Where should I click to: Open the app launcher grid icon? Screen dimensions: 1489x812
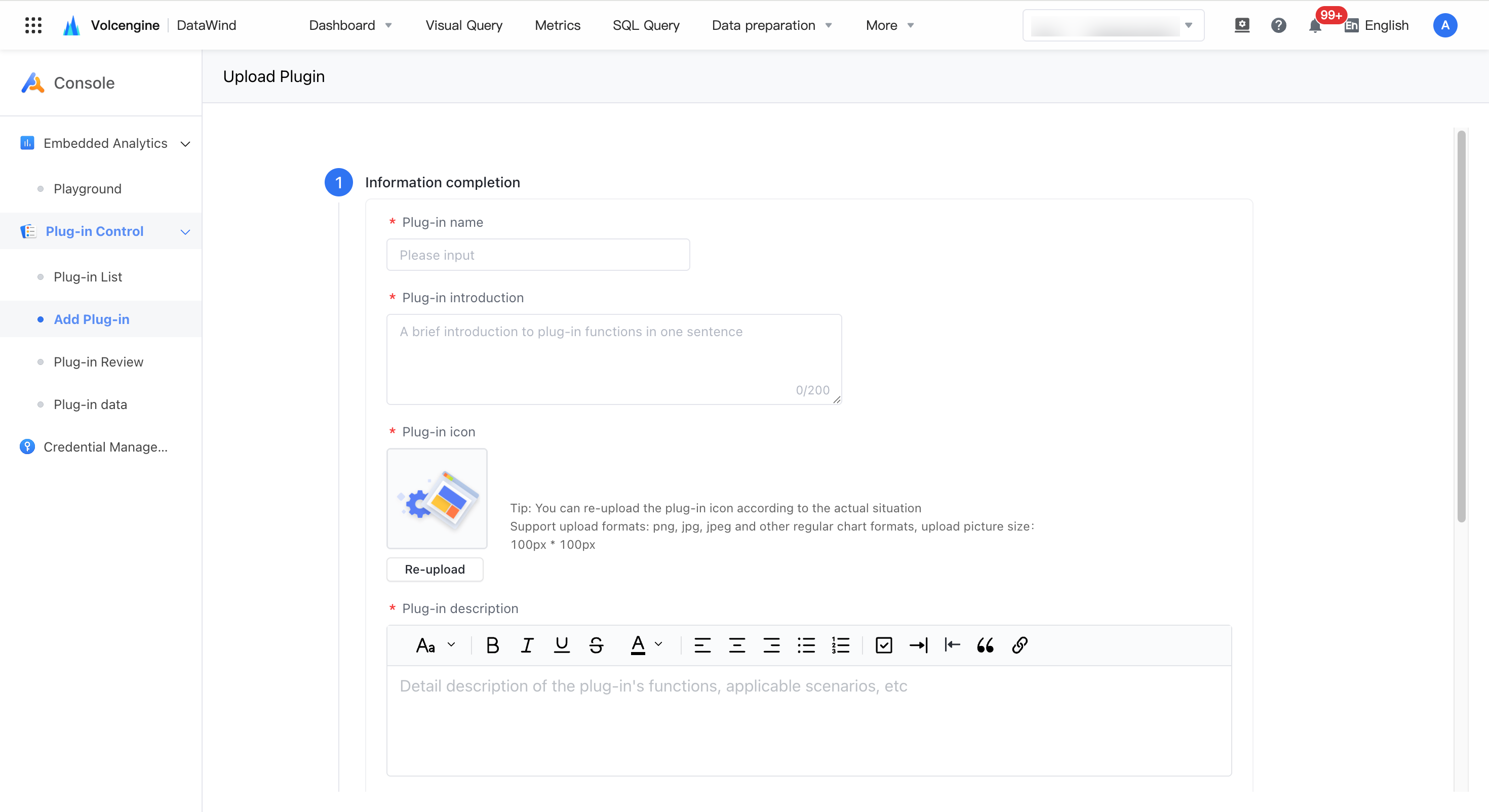[x=33, y=25]
